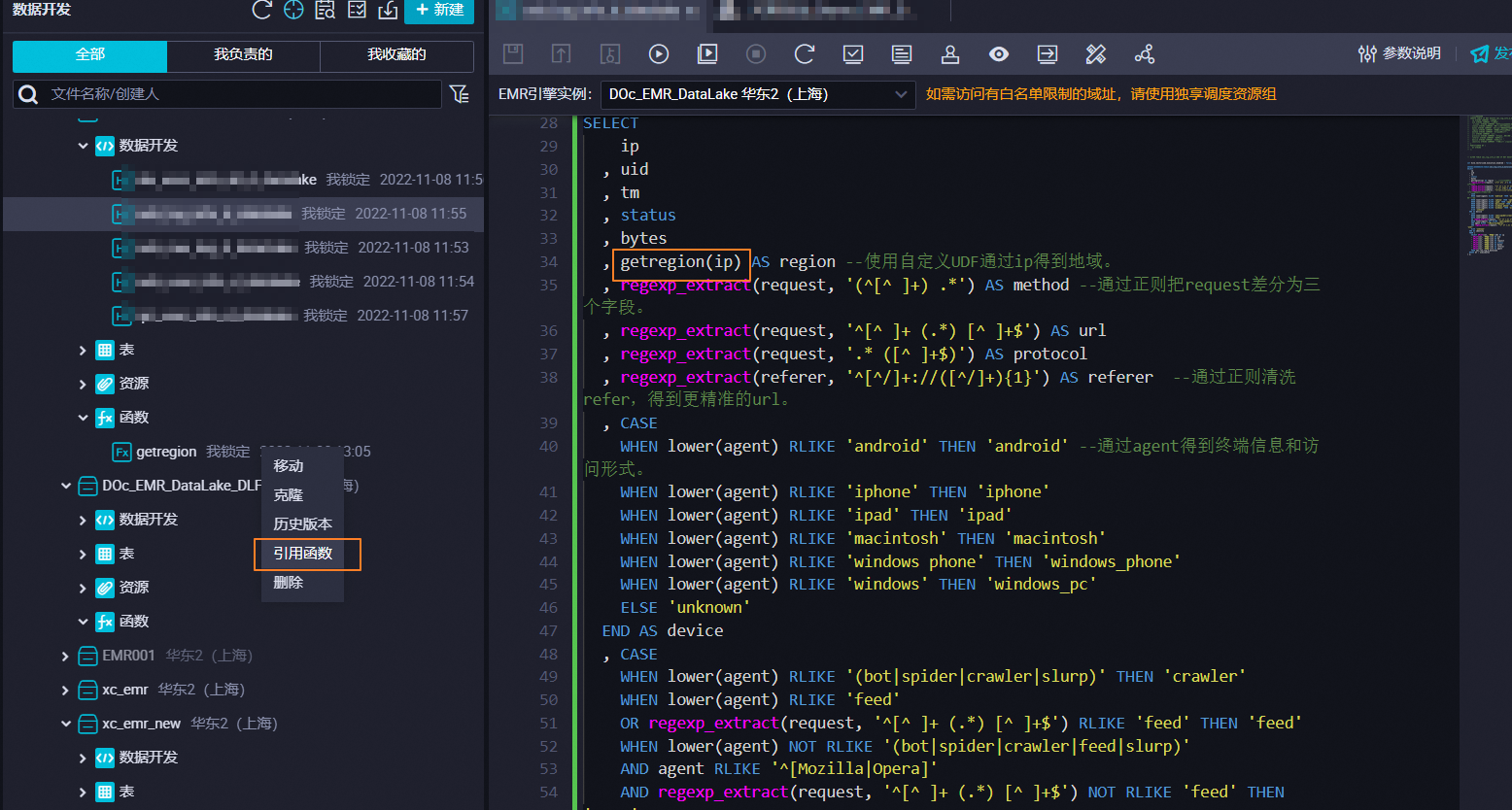The width and height of the screenshot is (1512, 810).
Task: Select 引用函数 in the context menu
Action: click(x=303, y=554)
